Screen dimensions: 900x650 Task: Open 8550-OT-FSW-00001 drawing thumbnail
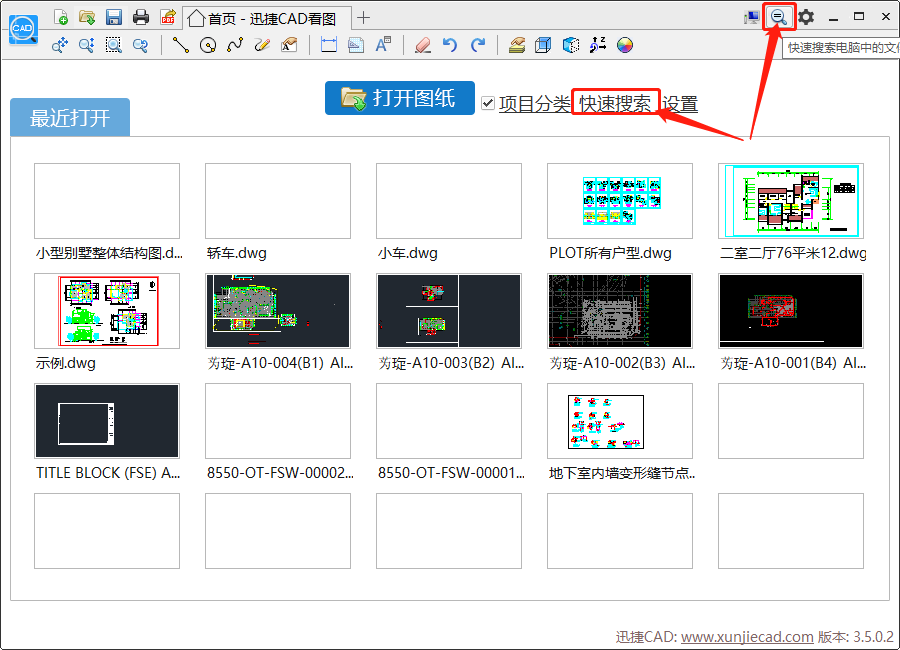[449, 421]
